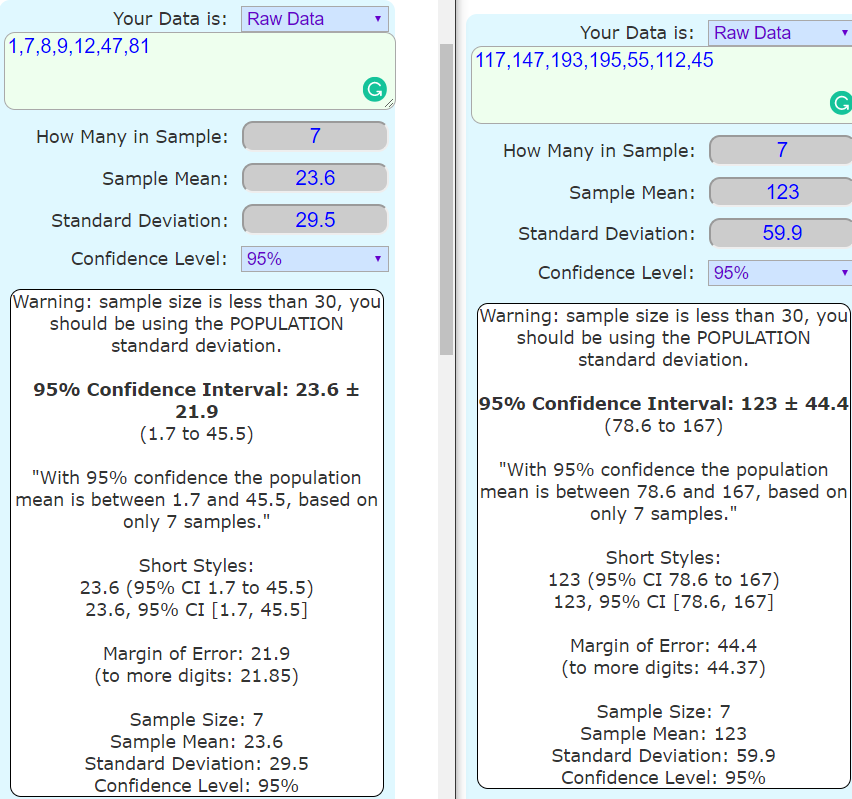Click the short style '123 (95% CI 78.6 to 167)'
Screen dimensions: 852x799
[663, 580]
